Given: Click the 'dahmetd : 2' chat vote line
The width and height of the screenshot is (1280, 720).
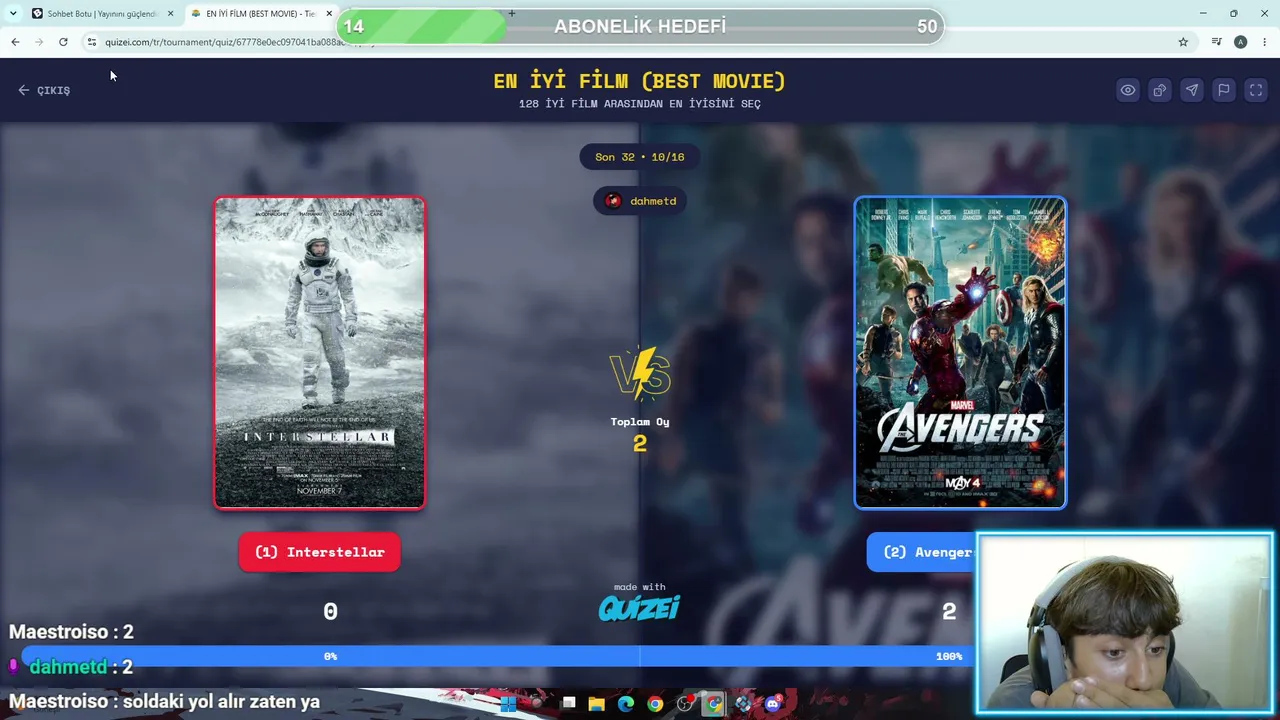Looking at the screenshot, I should pos(80,667).
